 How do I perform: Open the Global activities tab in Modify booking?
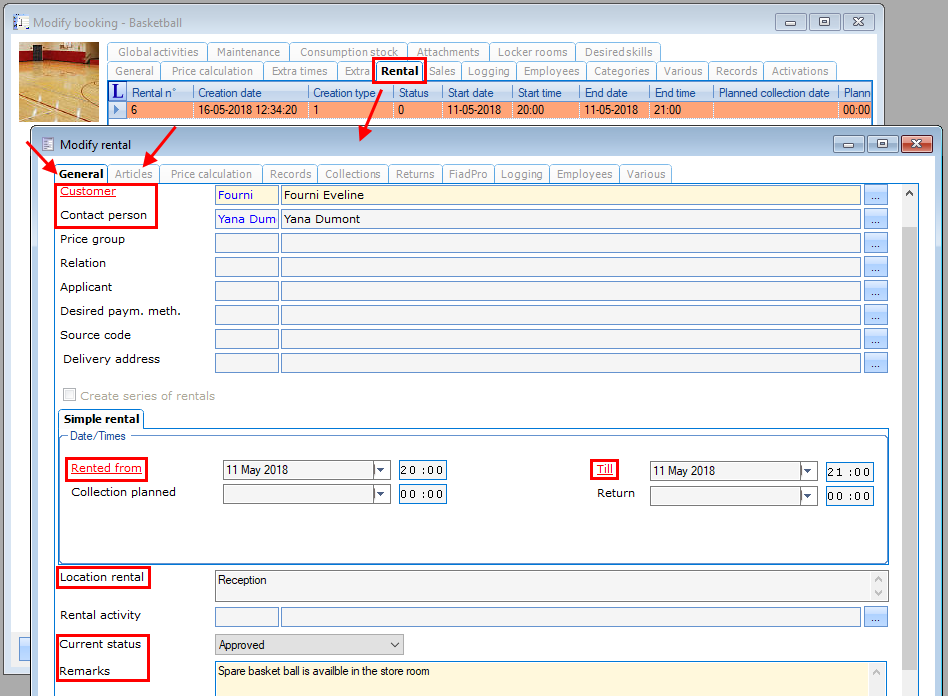[158, 52]
